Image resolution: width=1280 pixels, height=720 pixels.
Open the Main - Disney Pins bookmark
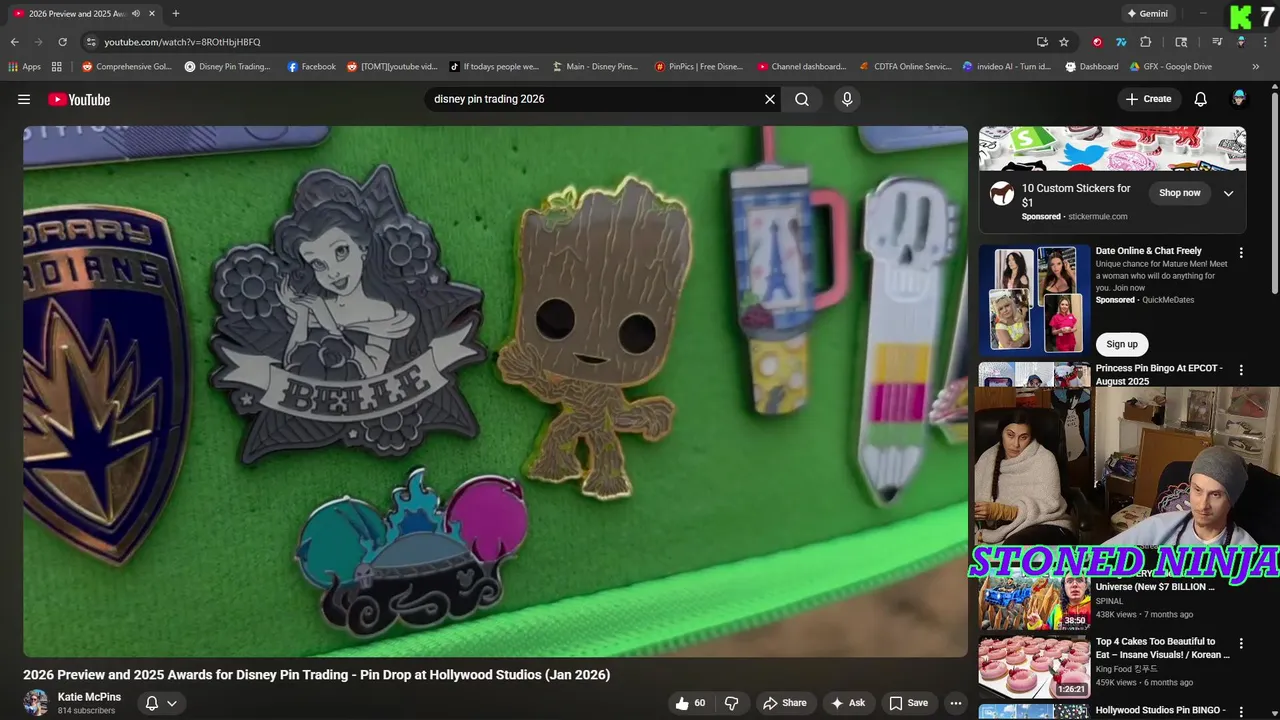[595, 66]
